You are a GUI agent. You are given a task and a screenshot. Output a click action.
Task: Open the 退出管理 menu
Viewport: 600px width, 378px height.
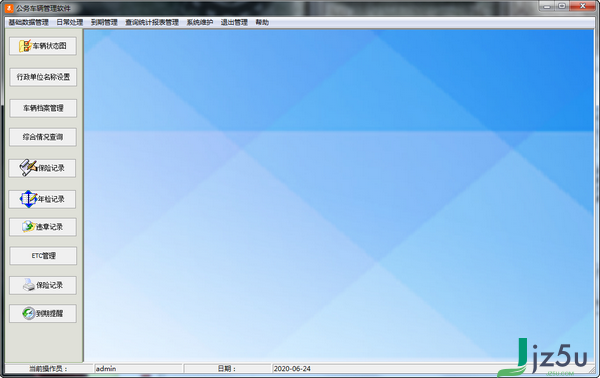tap(234, 23)
